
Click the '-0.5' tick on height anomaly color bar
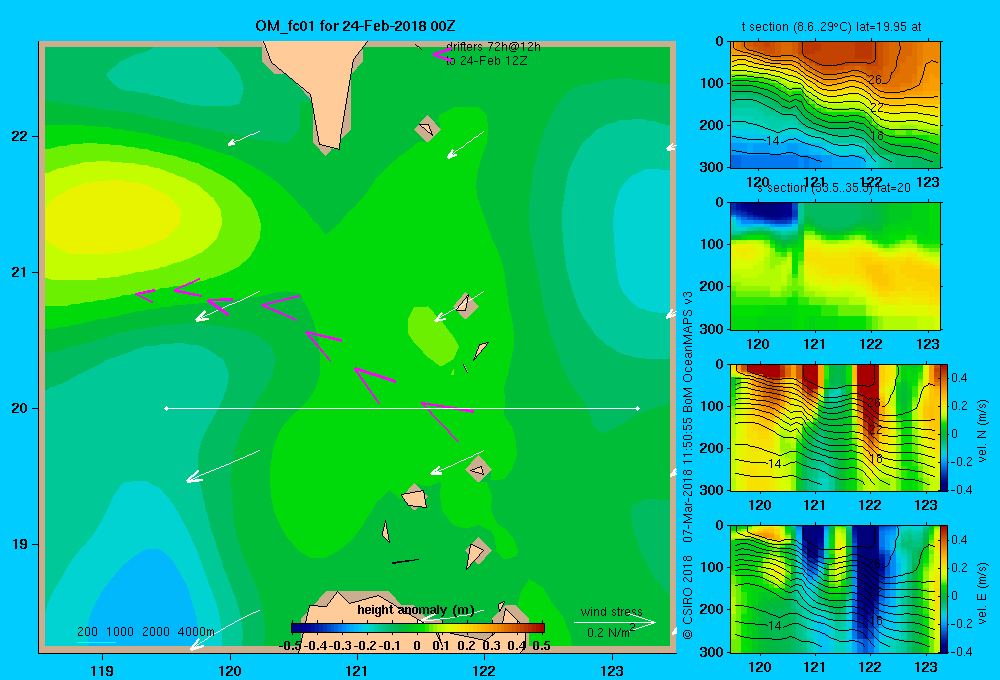click(x=289, y=646)
